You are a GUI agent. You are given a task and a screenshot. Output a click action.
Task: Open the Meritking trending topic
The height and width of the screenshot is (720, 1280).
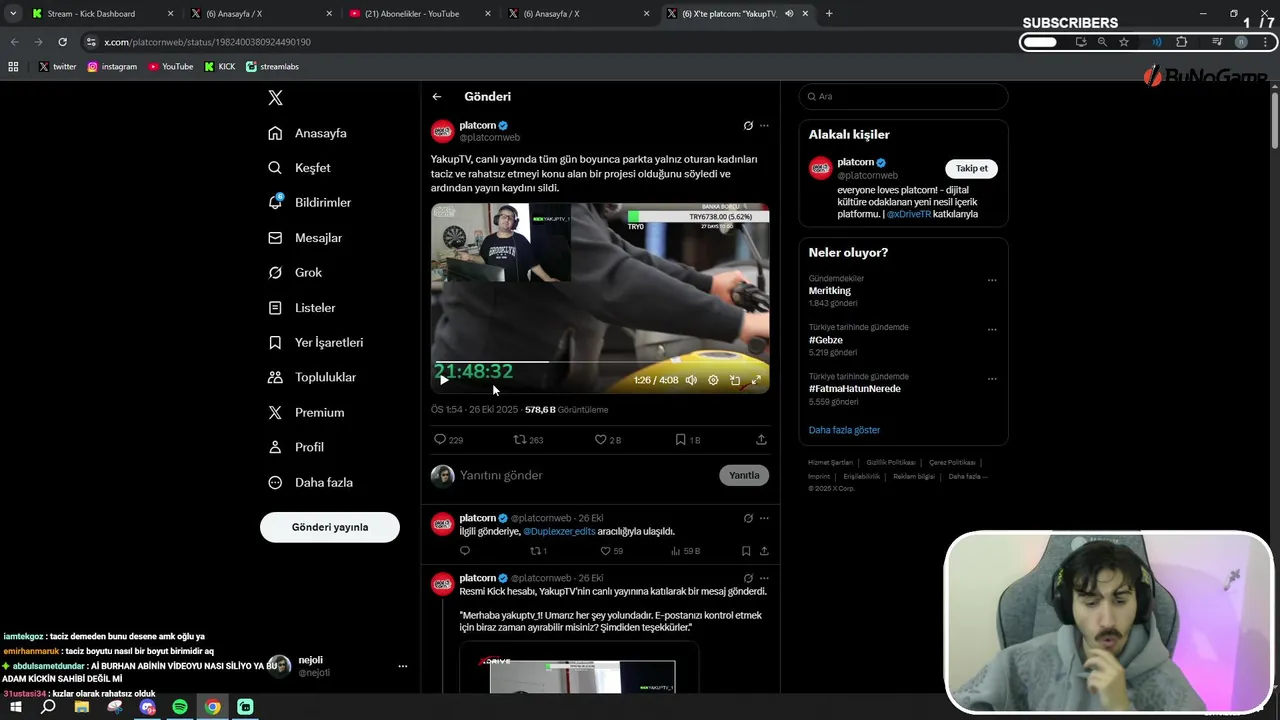[830, 290]
